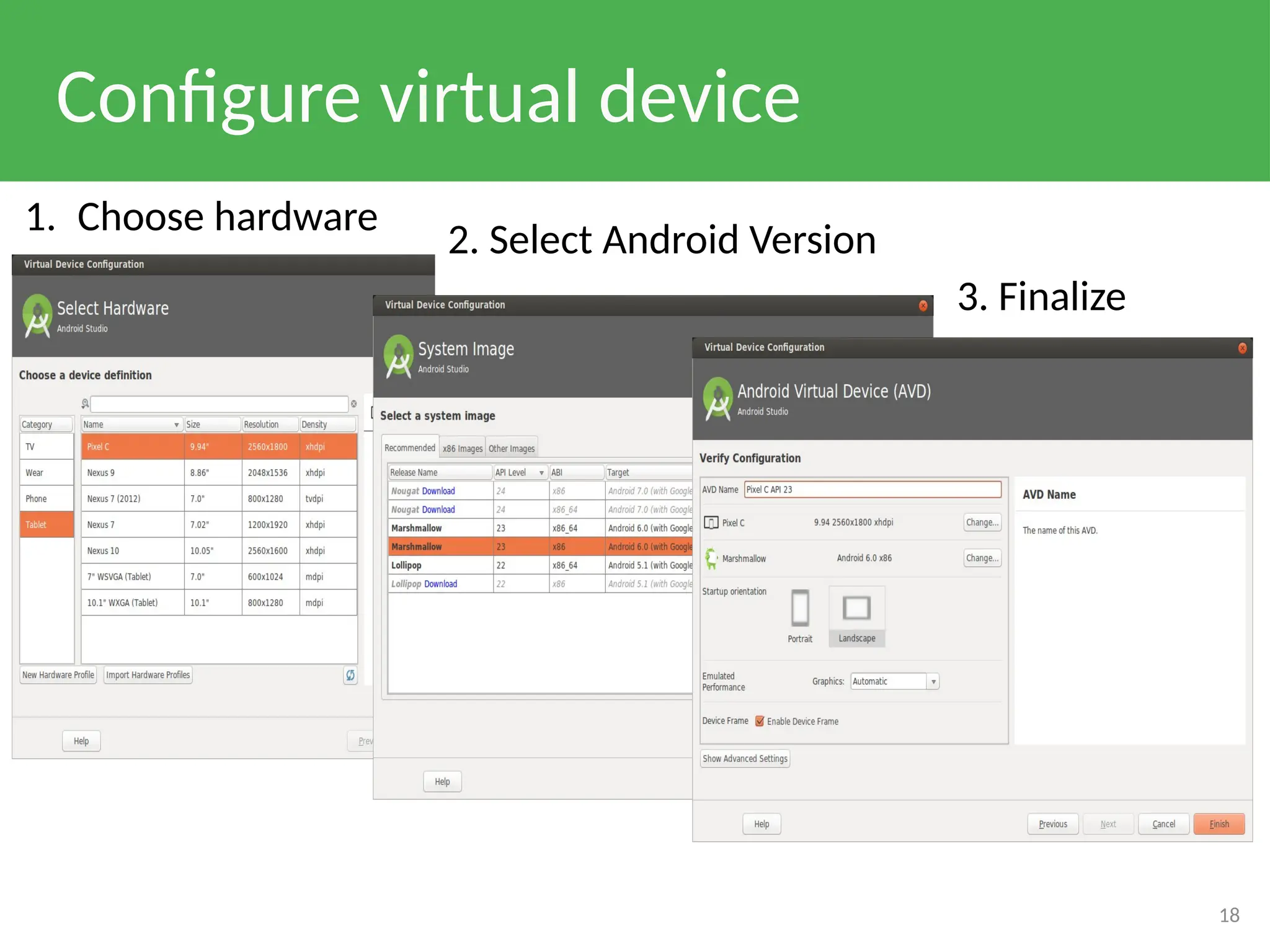The width and height of the screenshot is (1270, 952).
Task: Close the System Image window
Action: click(x=923, y=306)
